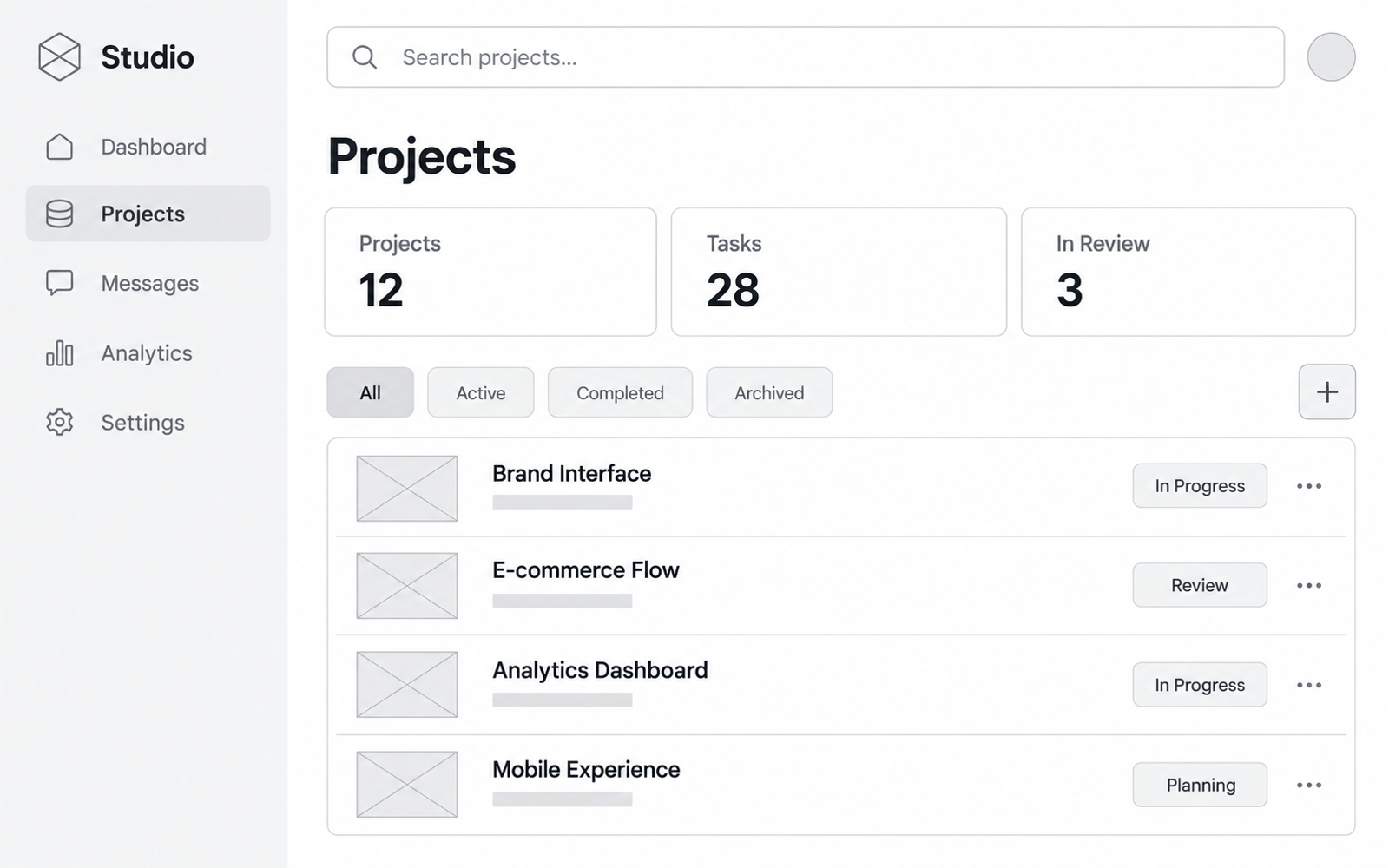Screen dimensions: 1389x868
Task: Click the Brand Interface project title
Action: pyautogui.click(x=571, y=474)
